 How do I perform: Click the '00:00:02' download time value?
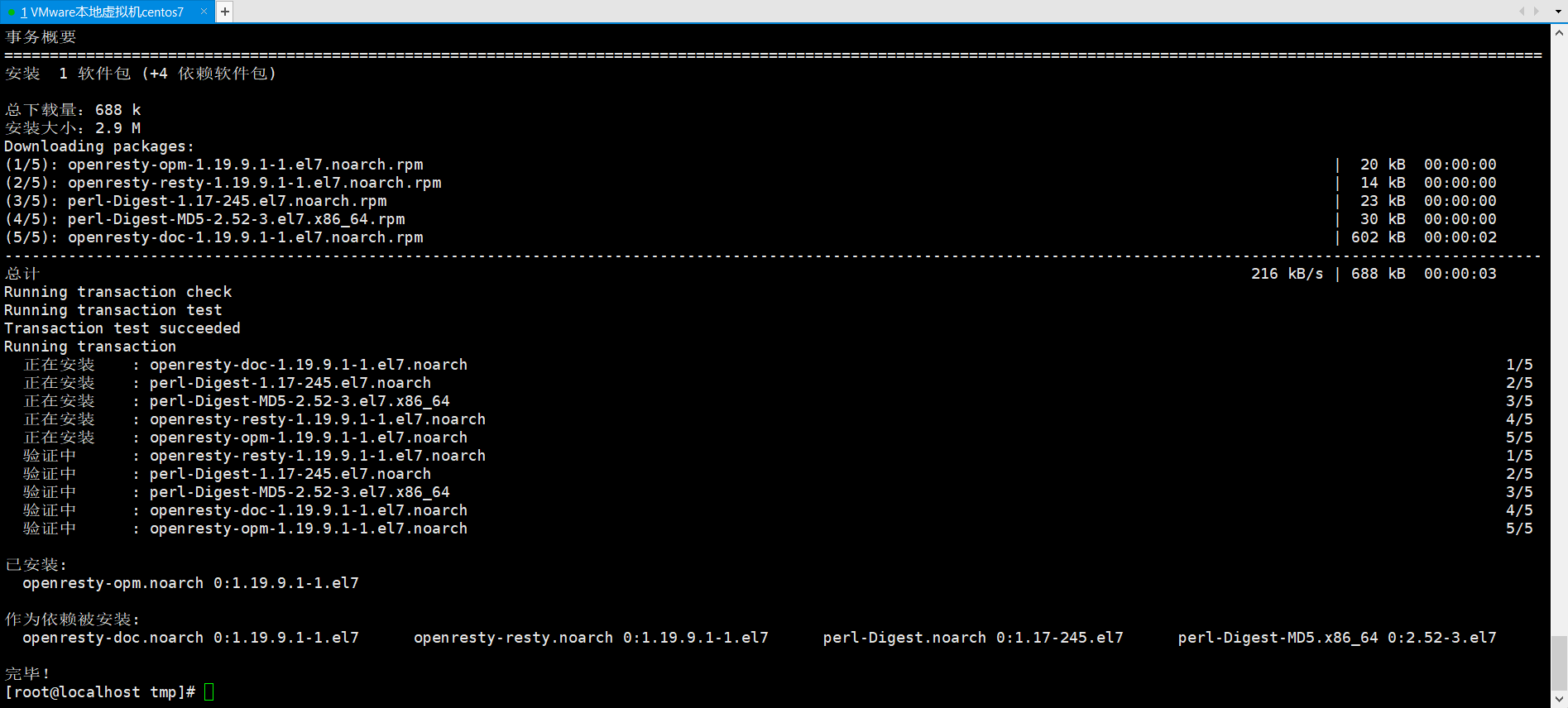(1460, 237)
